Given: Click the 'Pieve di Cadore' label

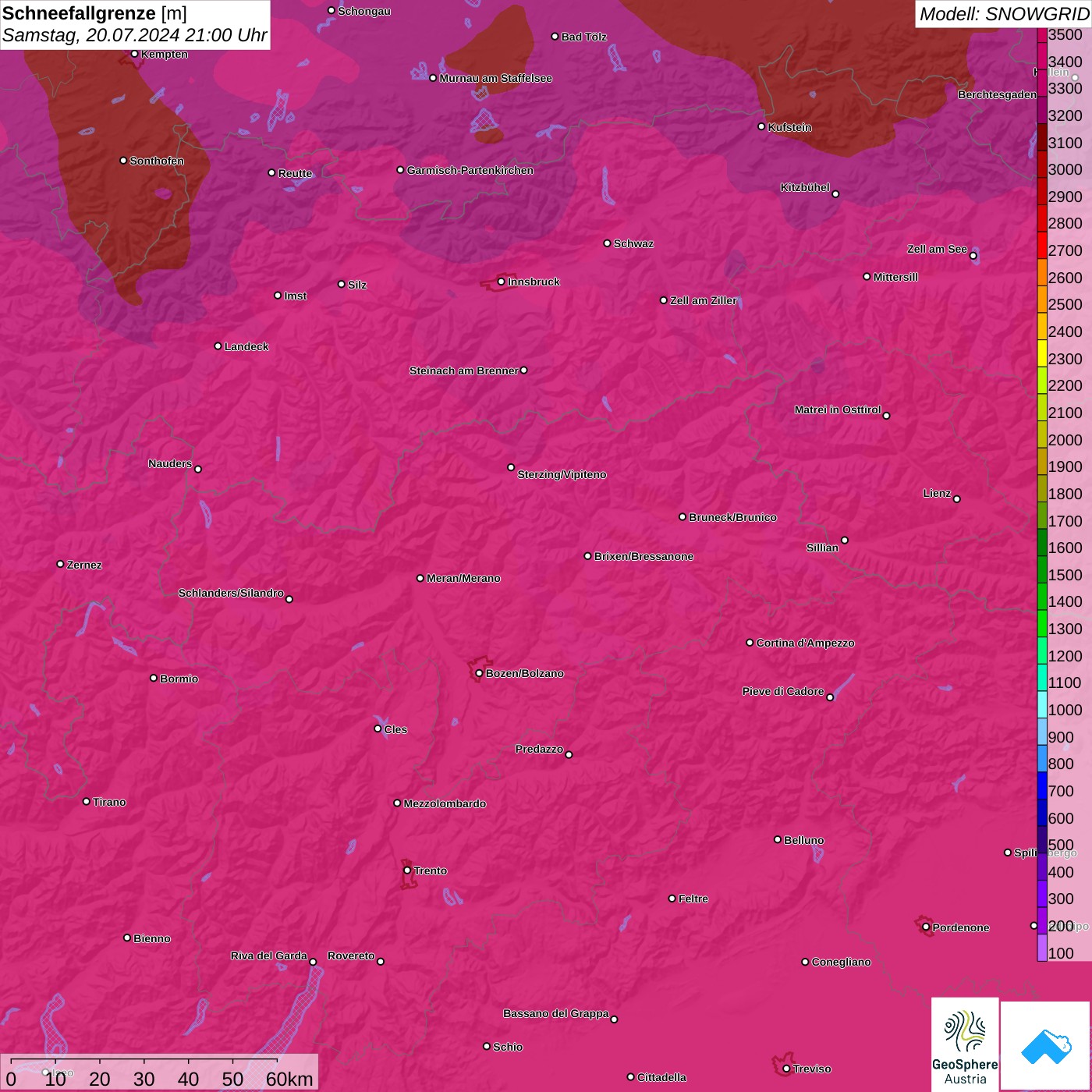Looking at the screenshot, I should pos(783,691).
